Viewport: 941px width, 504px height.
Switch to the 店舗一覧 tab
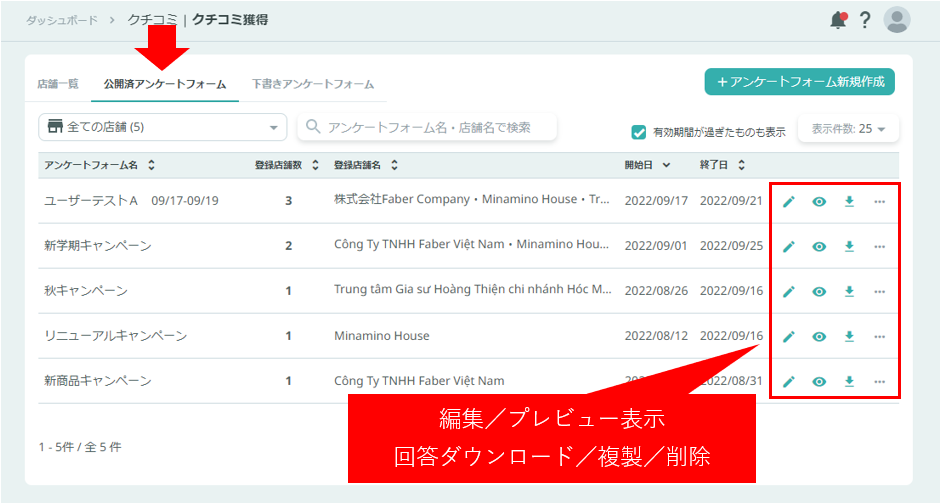pos(58,85)
